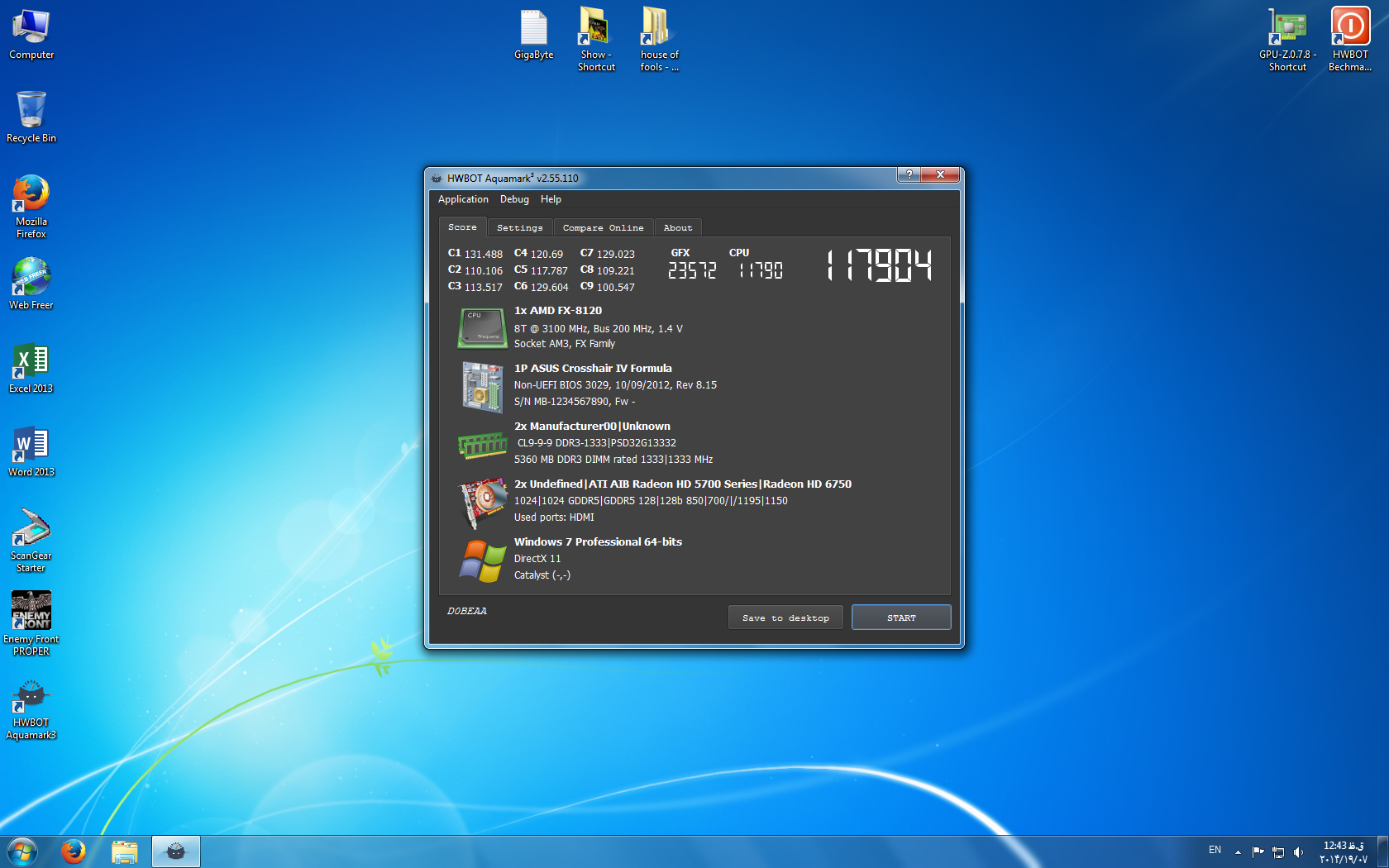Launch the HWBOT Aquamark3 desktop shortcut
The image size is (1389, 868).
point(31,708)
